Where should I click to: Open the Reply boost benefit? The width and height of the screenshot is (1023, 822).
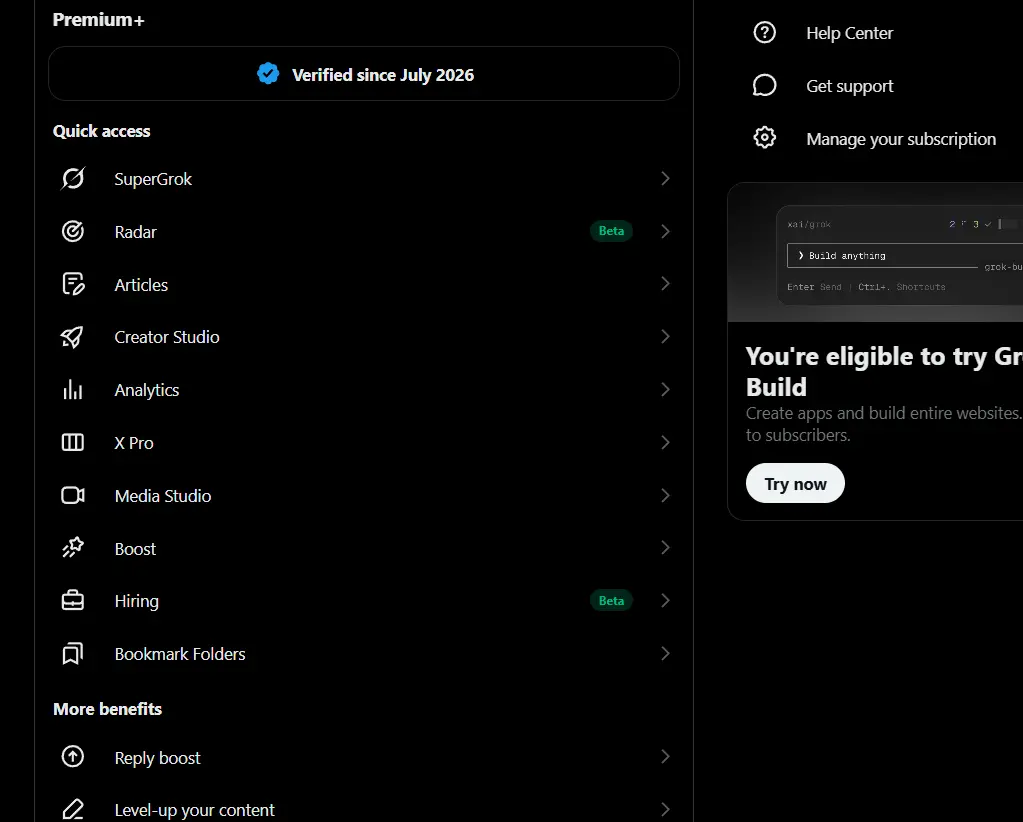coord(364,757)
